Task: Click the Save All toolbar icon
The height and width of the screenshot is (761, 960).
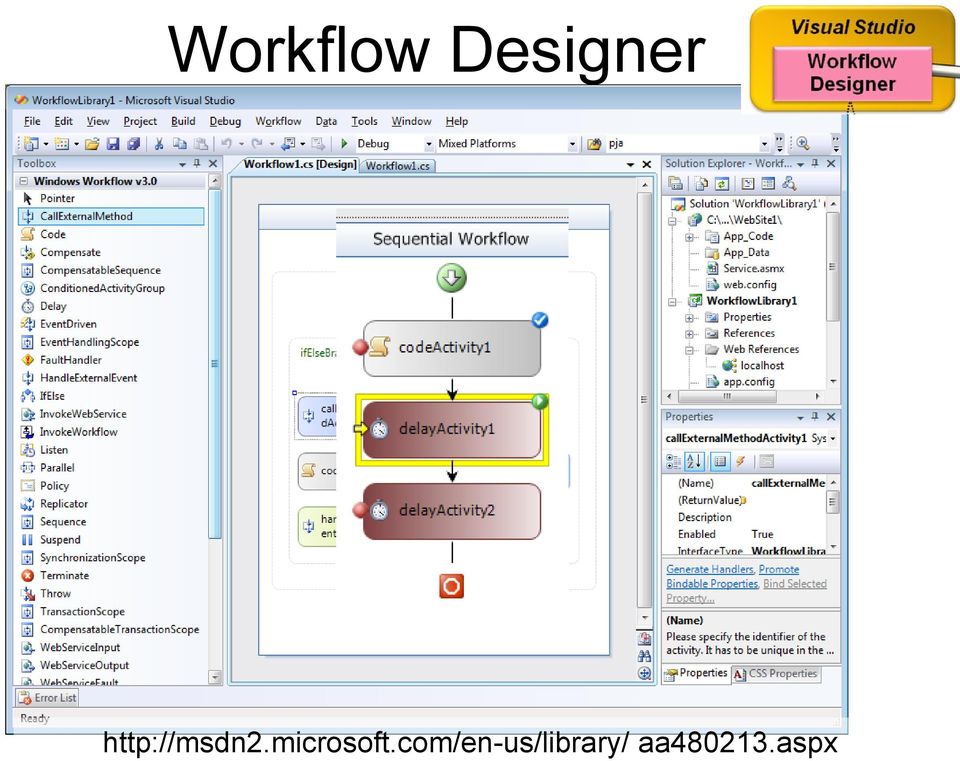Action: [x=133, y=144]
